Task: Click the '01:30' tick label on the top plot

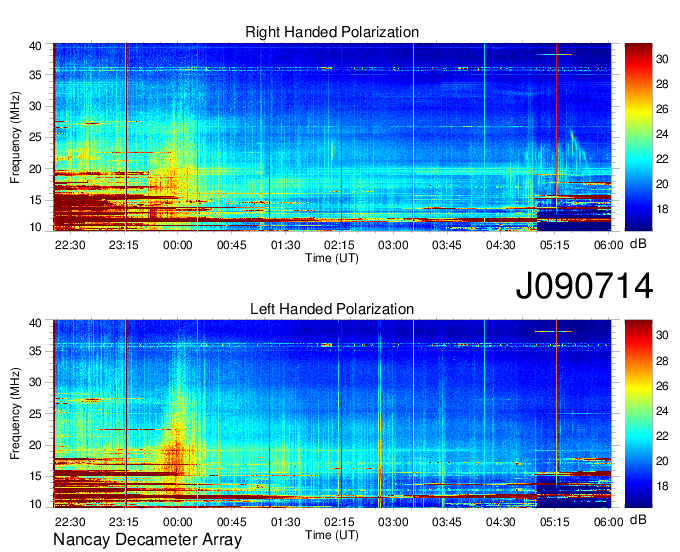Action: [x=285, y=245]
